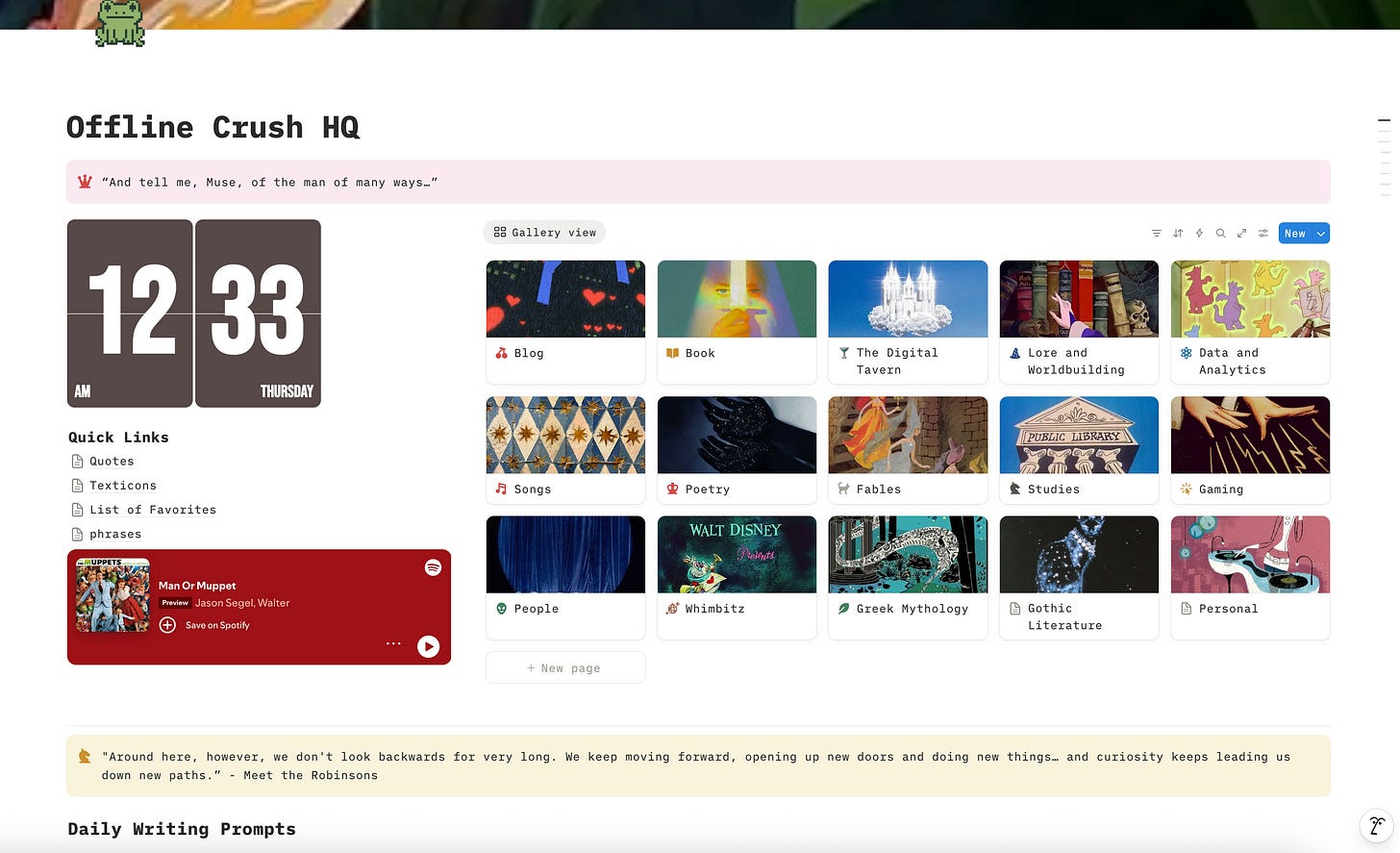Viewport: 1400px width, 853px height.
Task: Click the Offline Crush HQ title
Action: (x=212, y=127)
